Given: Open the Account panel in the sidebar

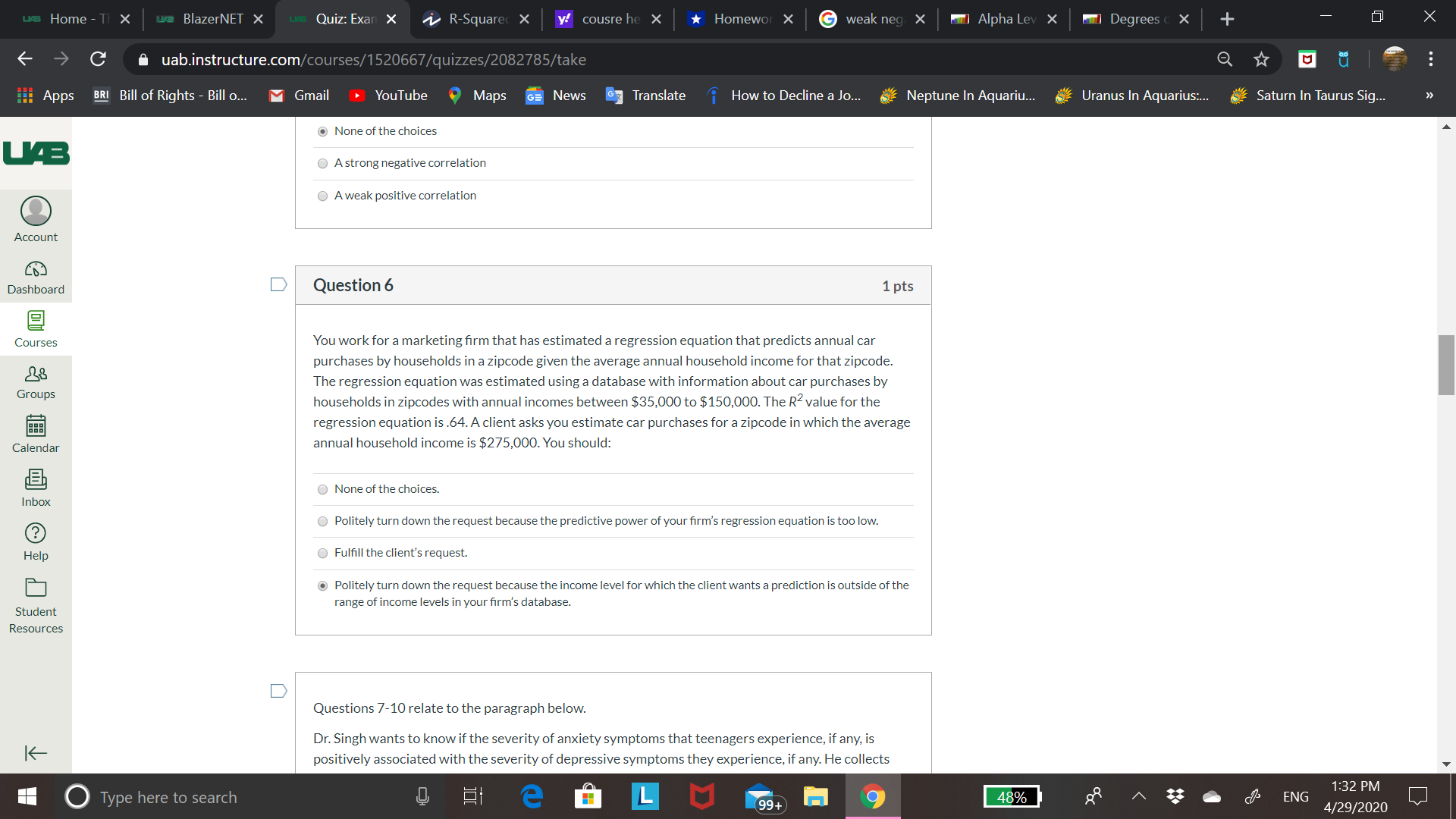Looking at the screenshot, I should pos(35,219).
